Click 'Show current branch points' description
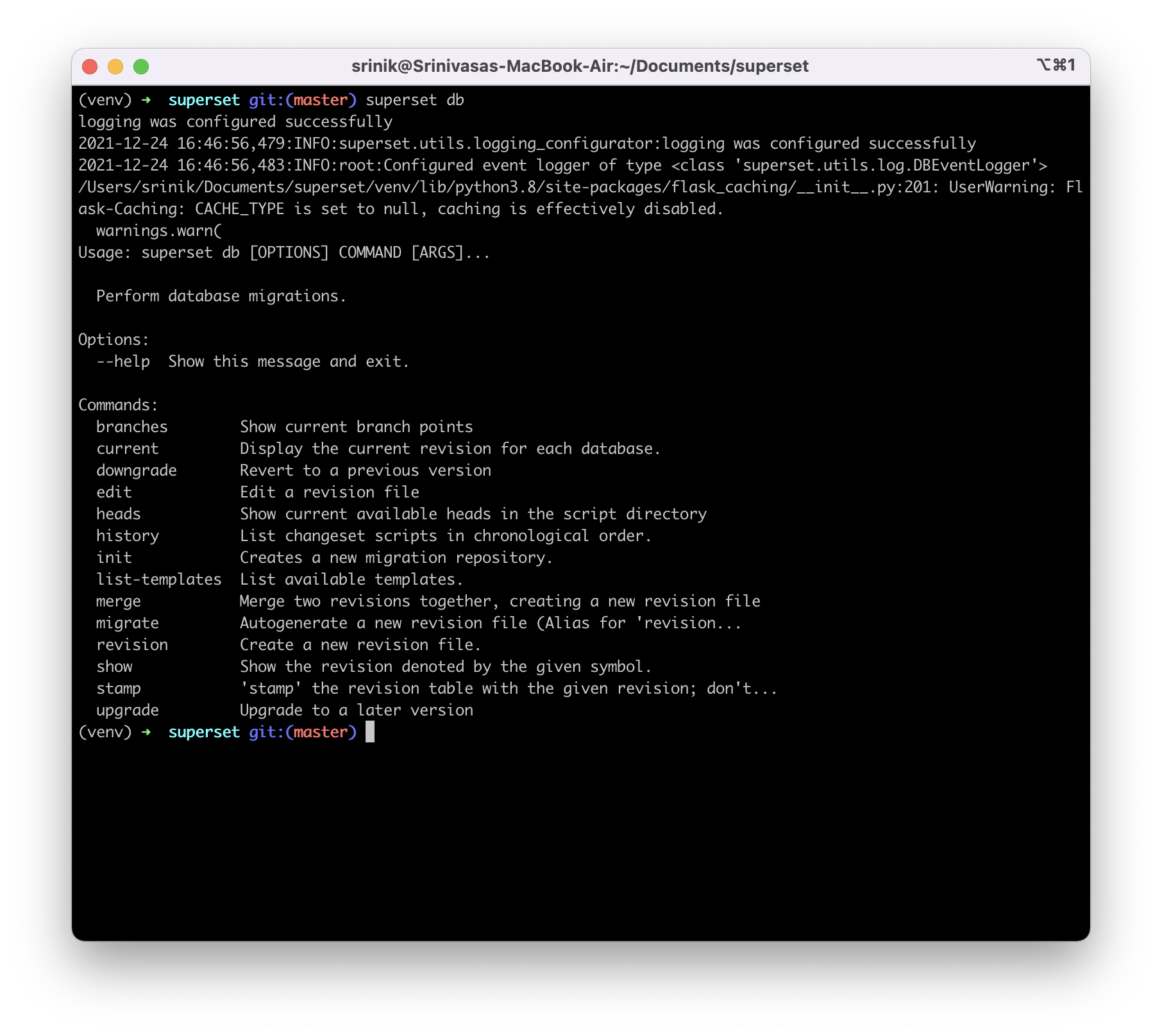1162x1036 pixels. (x=357, y=427)
